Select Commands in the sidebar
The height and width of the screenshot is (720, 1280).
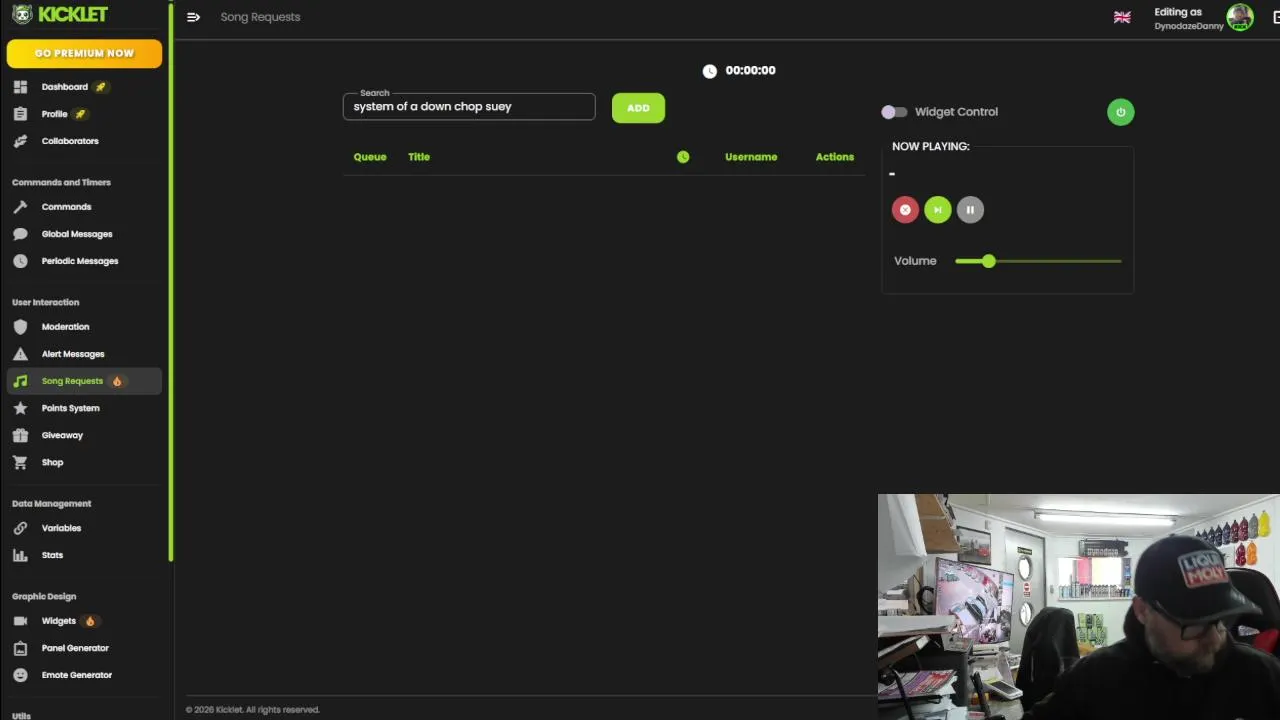(x=66, y=207)
